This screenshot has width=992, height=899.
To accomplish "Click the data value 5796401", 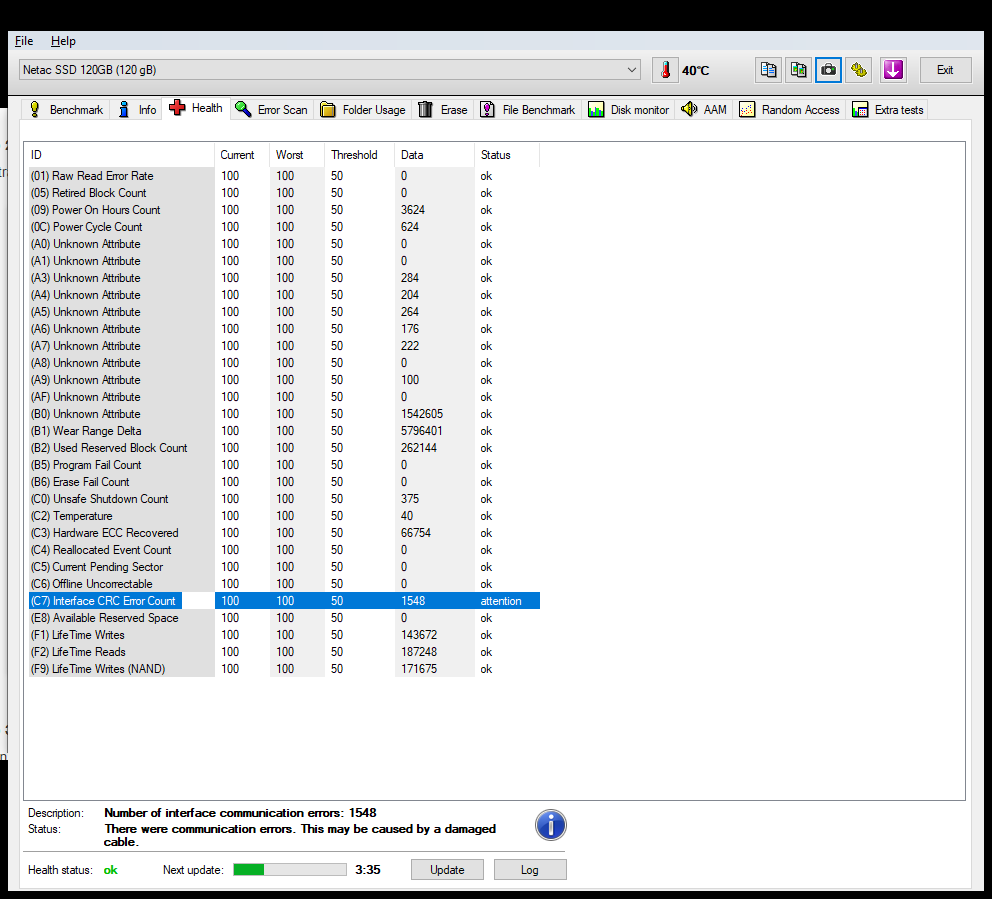I will (x=421, y=431).
